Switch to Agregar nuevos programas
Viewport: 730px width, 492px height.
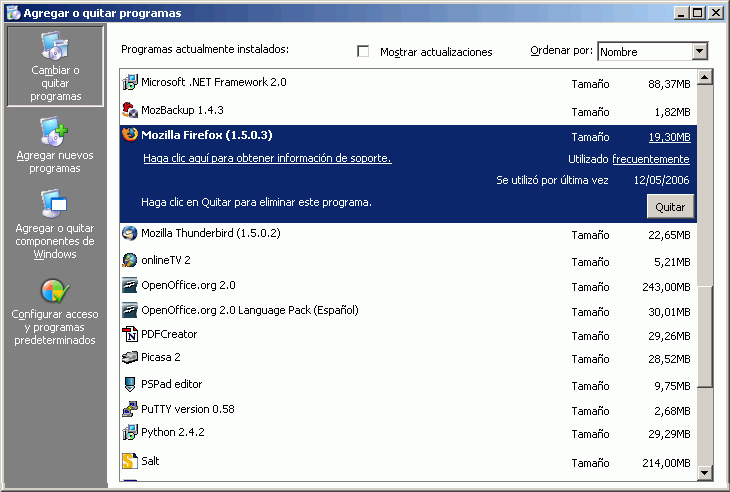tap(55, 145)
